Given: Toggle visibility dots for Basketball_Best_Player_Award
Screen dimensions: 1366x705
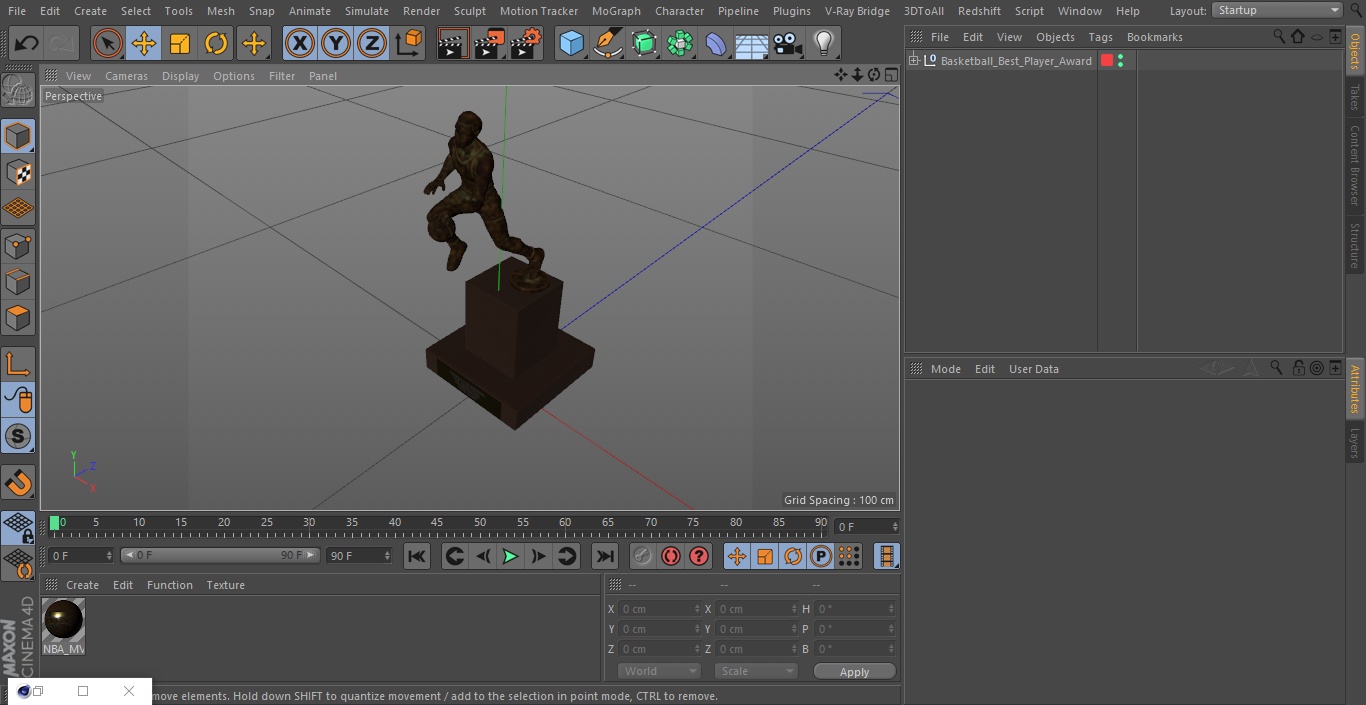Looking at the screenshot, I should (1120, 61).
